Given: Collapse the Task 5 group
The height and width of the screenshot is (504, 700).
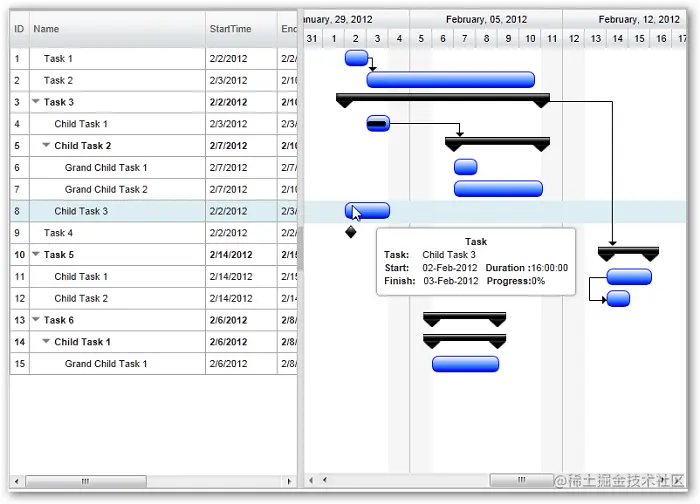Looking at the screenshot, I should pyautogui.click(x=36, y=254).
